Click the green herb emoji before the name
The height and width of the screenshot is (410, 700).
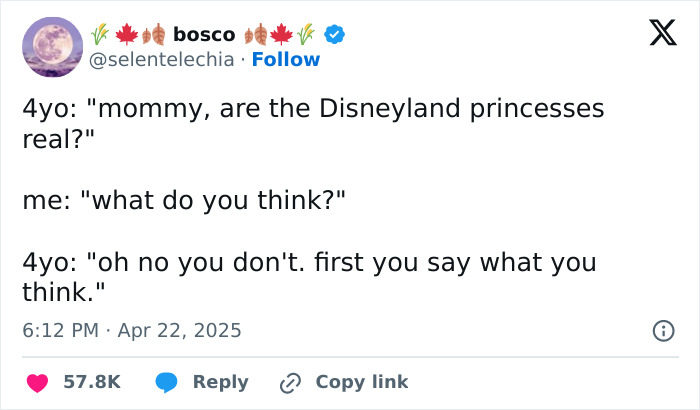[100, 34]
